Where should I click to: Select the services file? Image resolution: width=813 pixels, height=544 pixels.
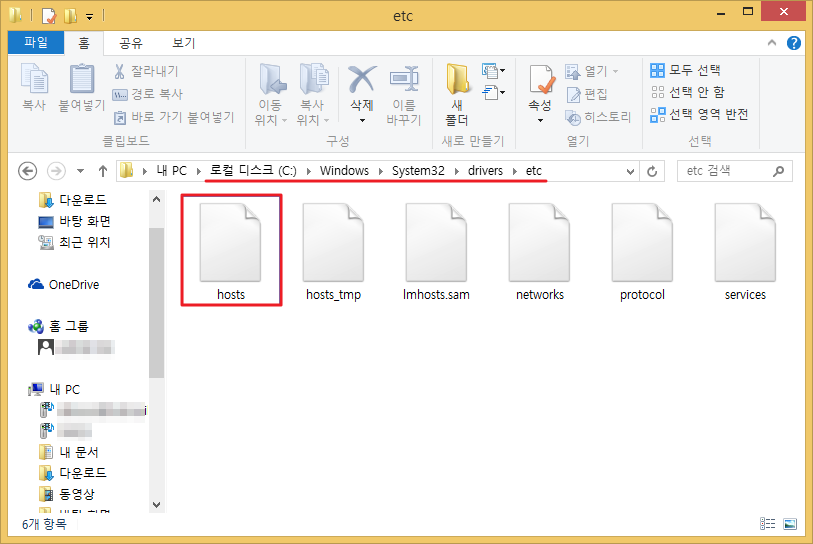745,251
